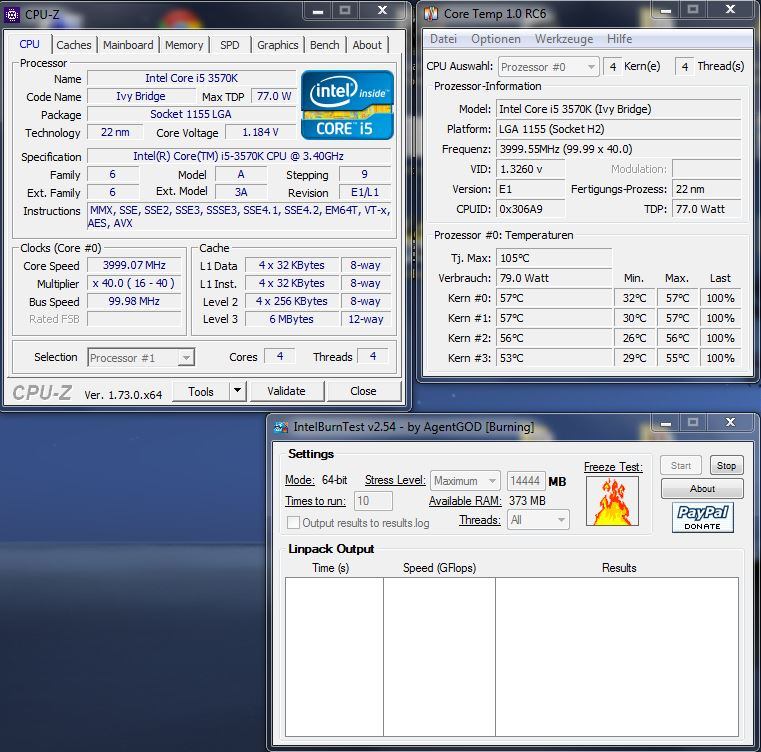Open the Optionen menu
Image resolution: width=761 pixels, height=752 pixels.
[x=496, y=39]
